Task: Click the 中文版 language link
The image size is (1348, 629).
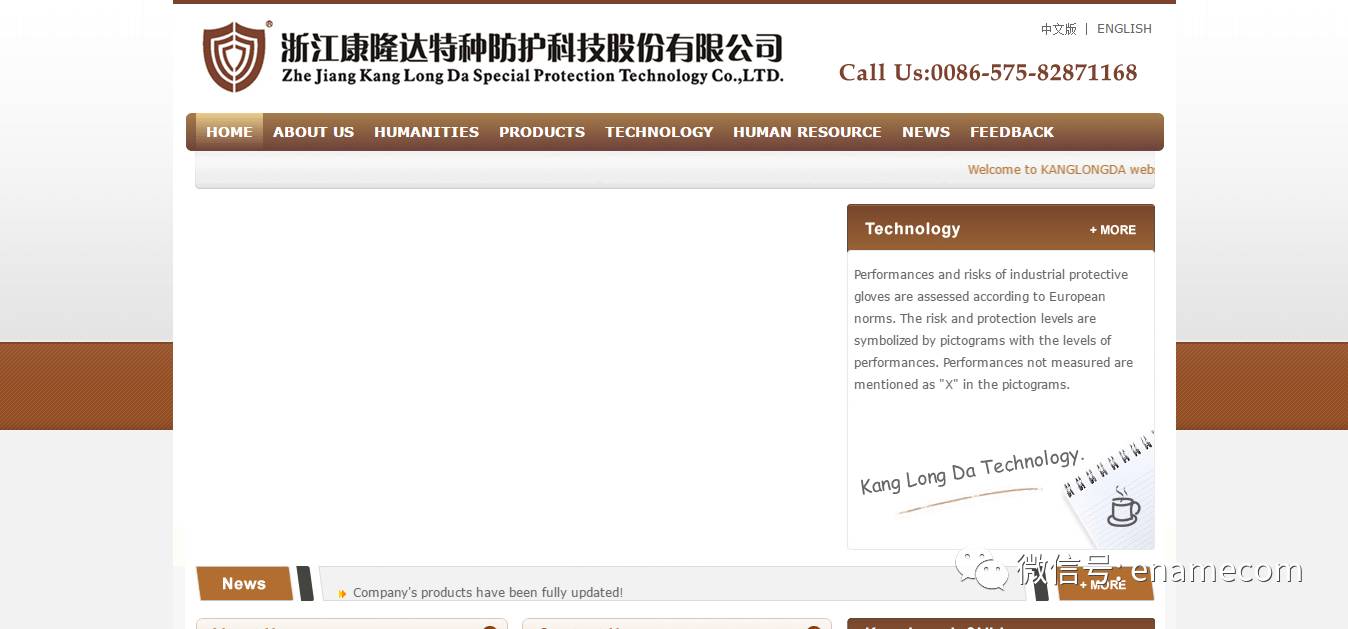Action: point(1059,29)
